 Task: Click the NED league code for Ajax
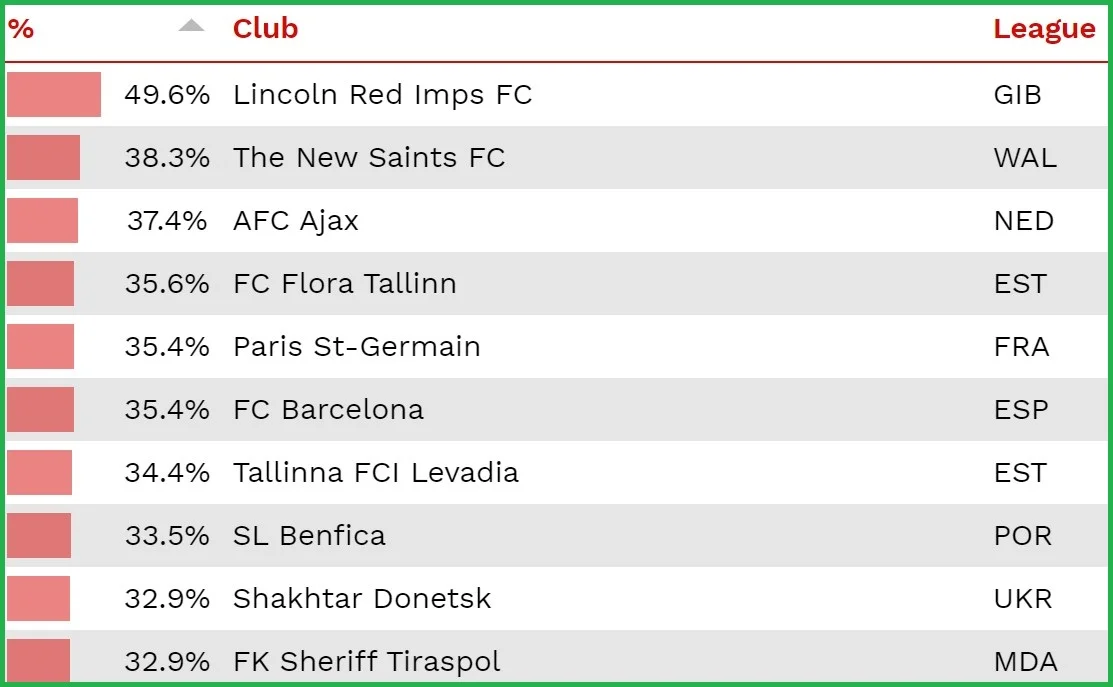pos(1023,221)
